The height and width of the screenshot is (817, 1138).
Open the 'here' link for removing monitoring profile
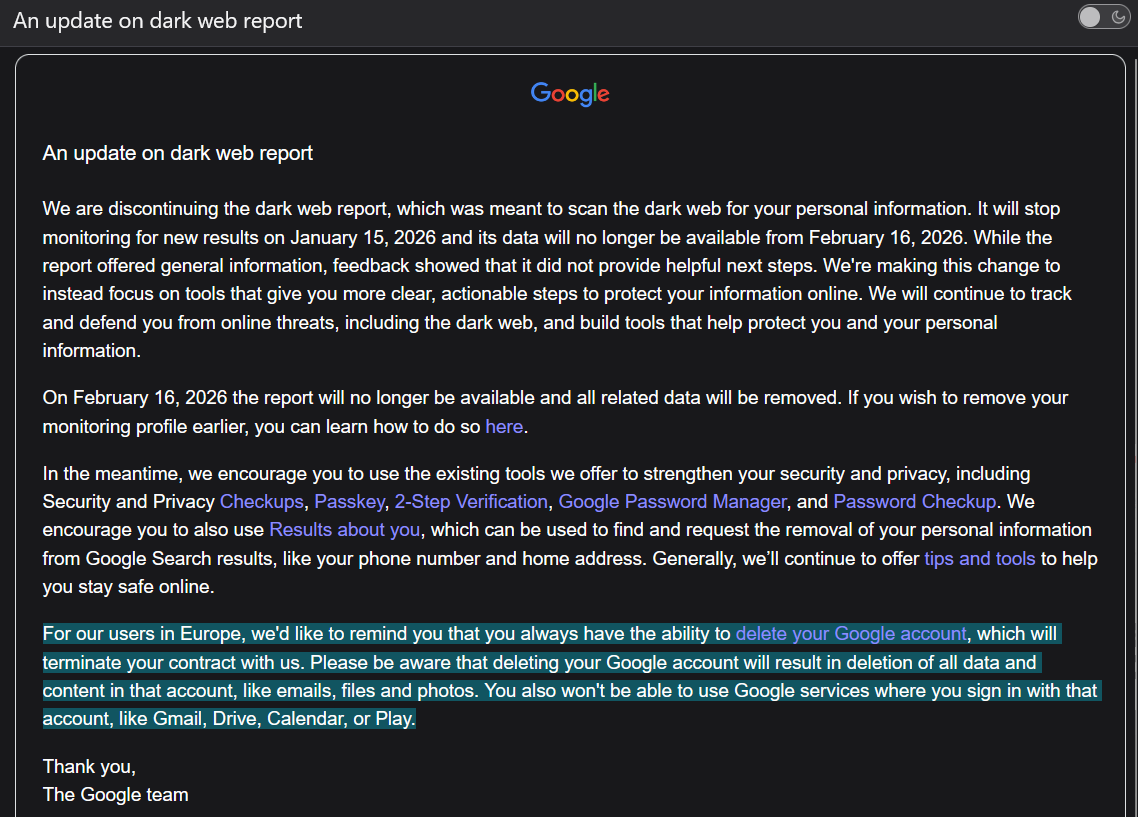pyautogui.click(x=504, y=426)
